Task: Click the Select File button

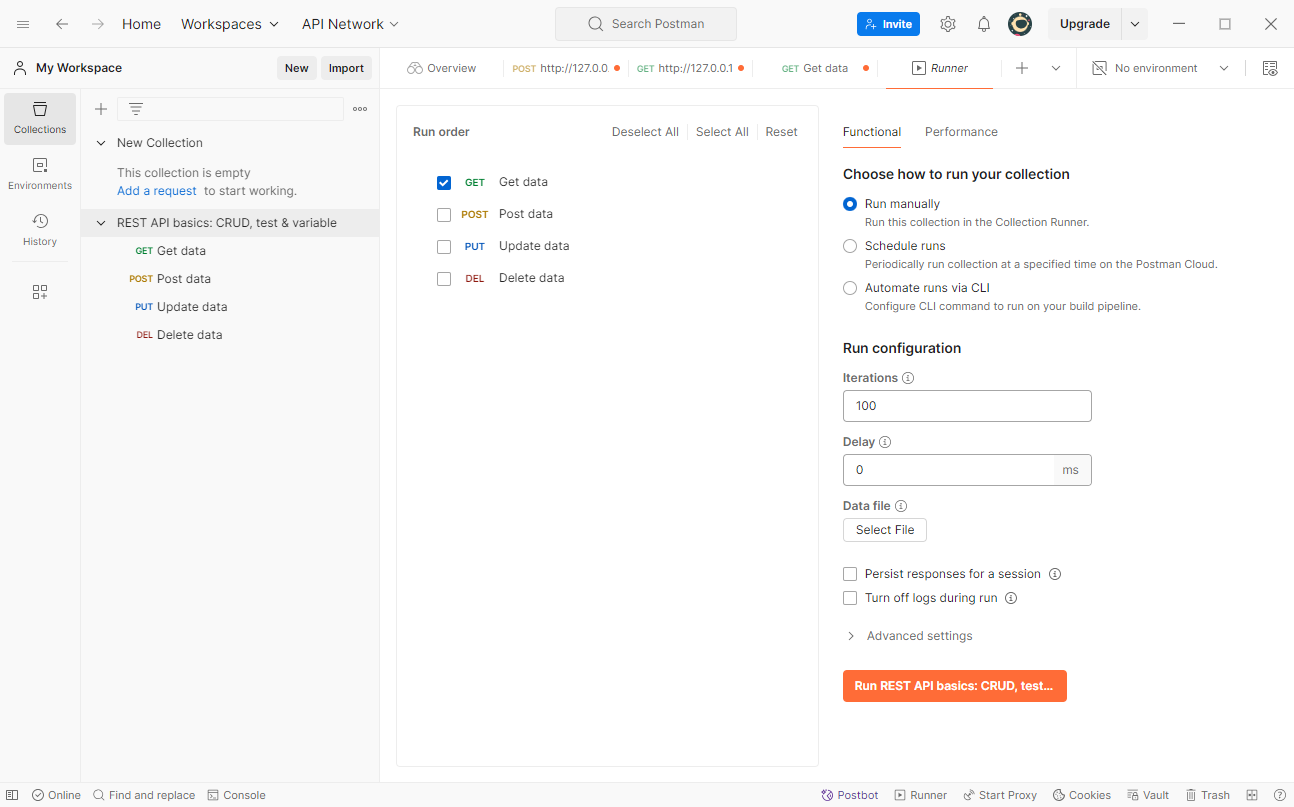Action: point(885,530)
